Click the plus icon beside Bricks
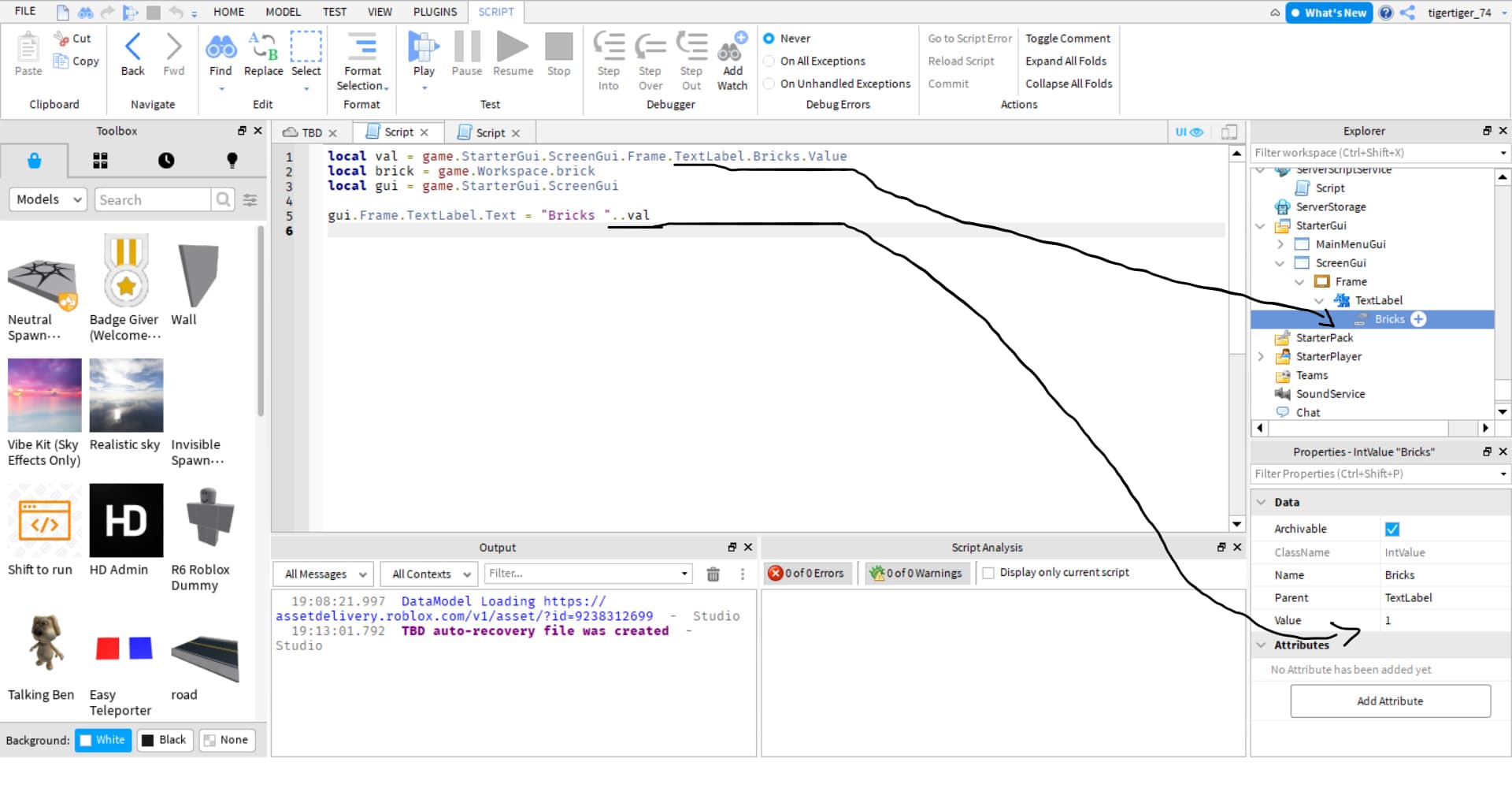Image resolution: width=1512 pixels, height=788 pixels. (x=1418, y=319)
